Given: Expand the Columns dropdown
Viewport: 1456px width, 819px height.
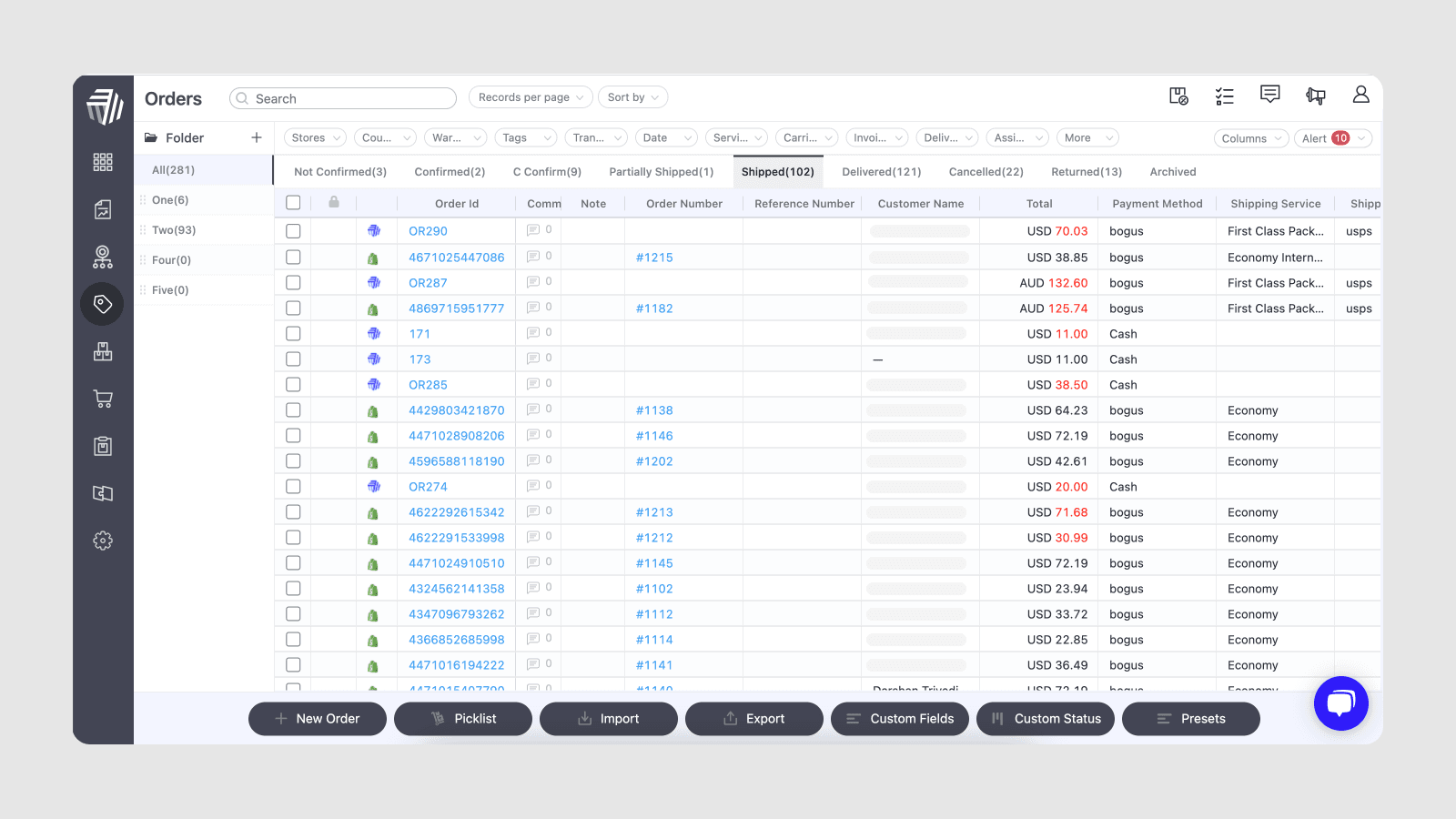Looking at the screenshot, I should 1250,138.
